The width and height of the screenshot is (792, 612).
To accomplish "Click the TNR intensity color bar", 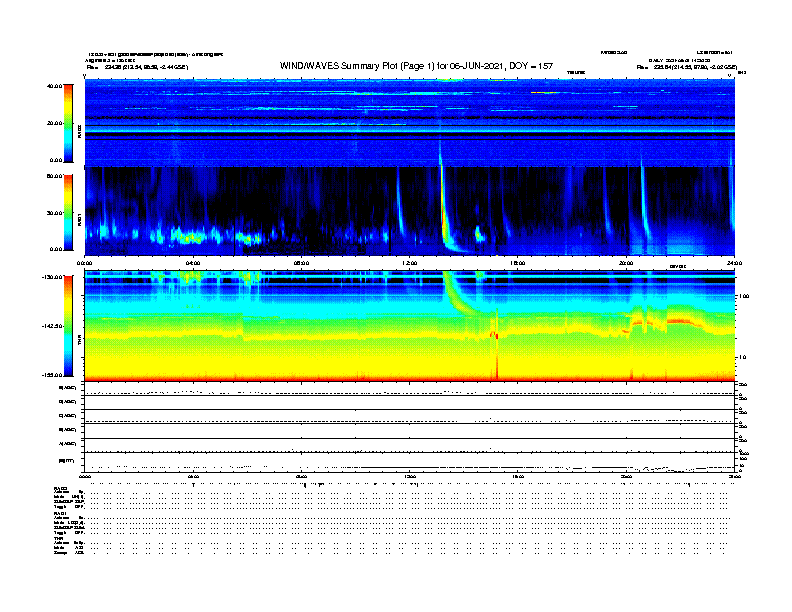I will click(x=68, y=326).
